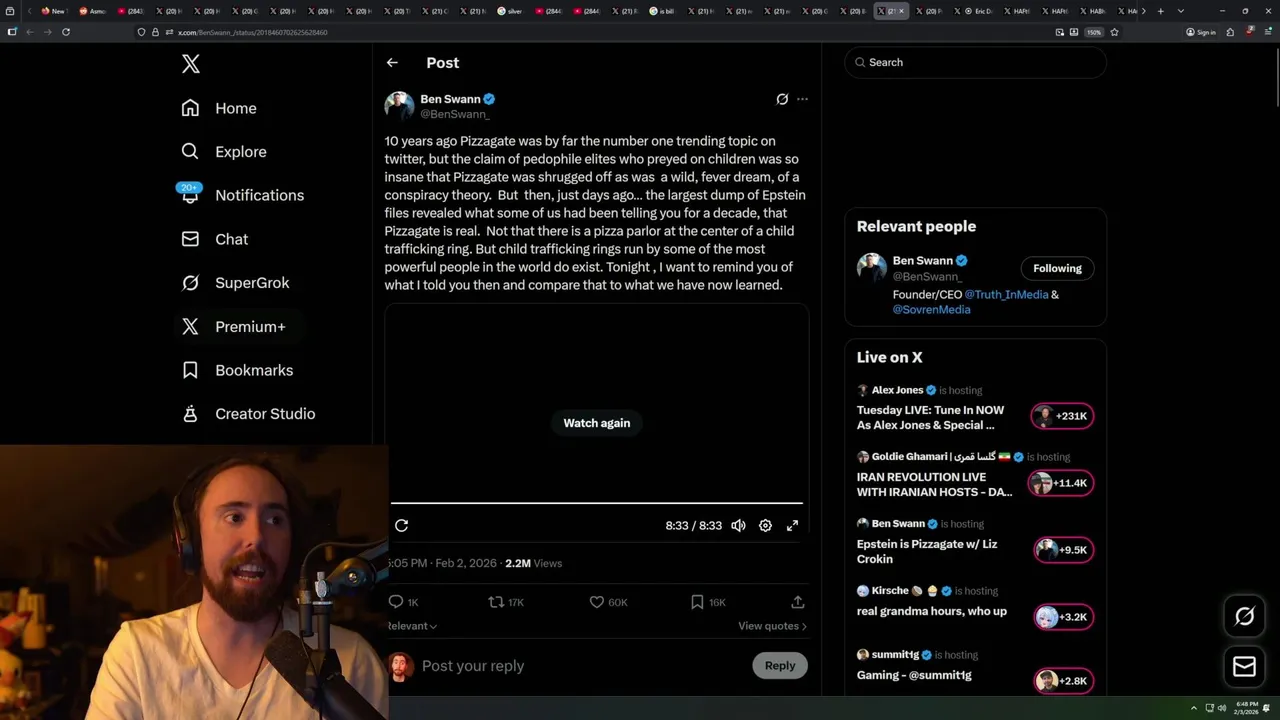
Task: Open Chat page
Action: pyautogui.click(x=214, y=239)
